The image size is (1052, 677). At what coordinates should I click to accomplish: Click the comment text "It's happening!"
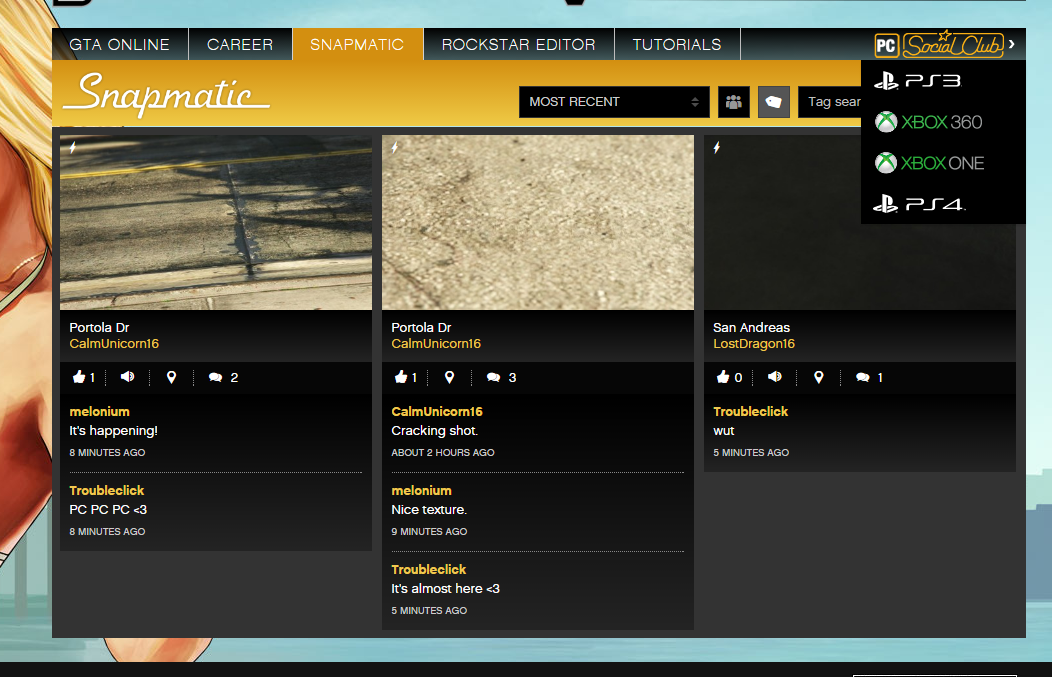coord(113,431)
